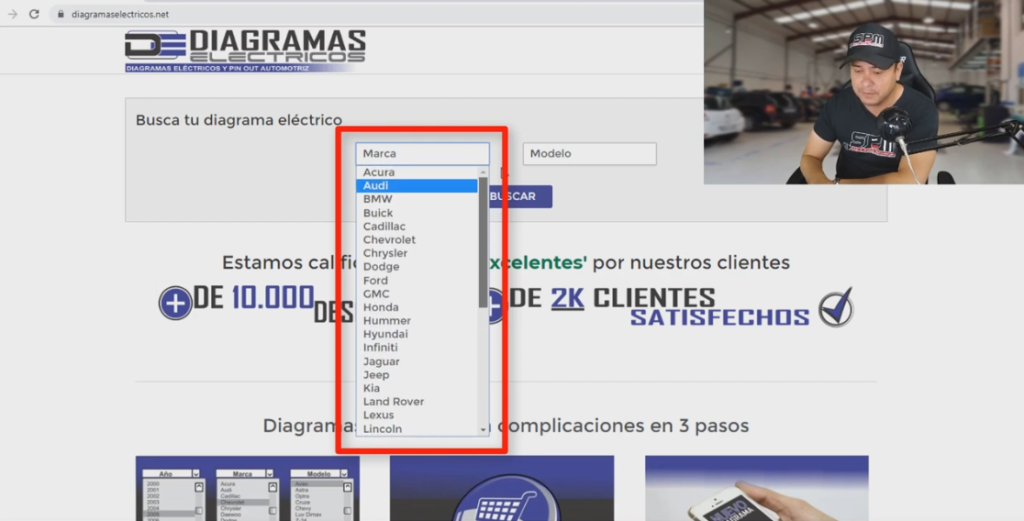The width and height of the screenshot is (1024, 521).
Task: Click the checkmark badge next to SATISFECHOS
Action: 836,307
